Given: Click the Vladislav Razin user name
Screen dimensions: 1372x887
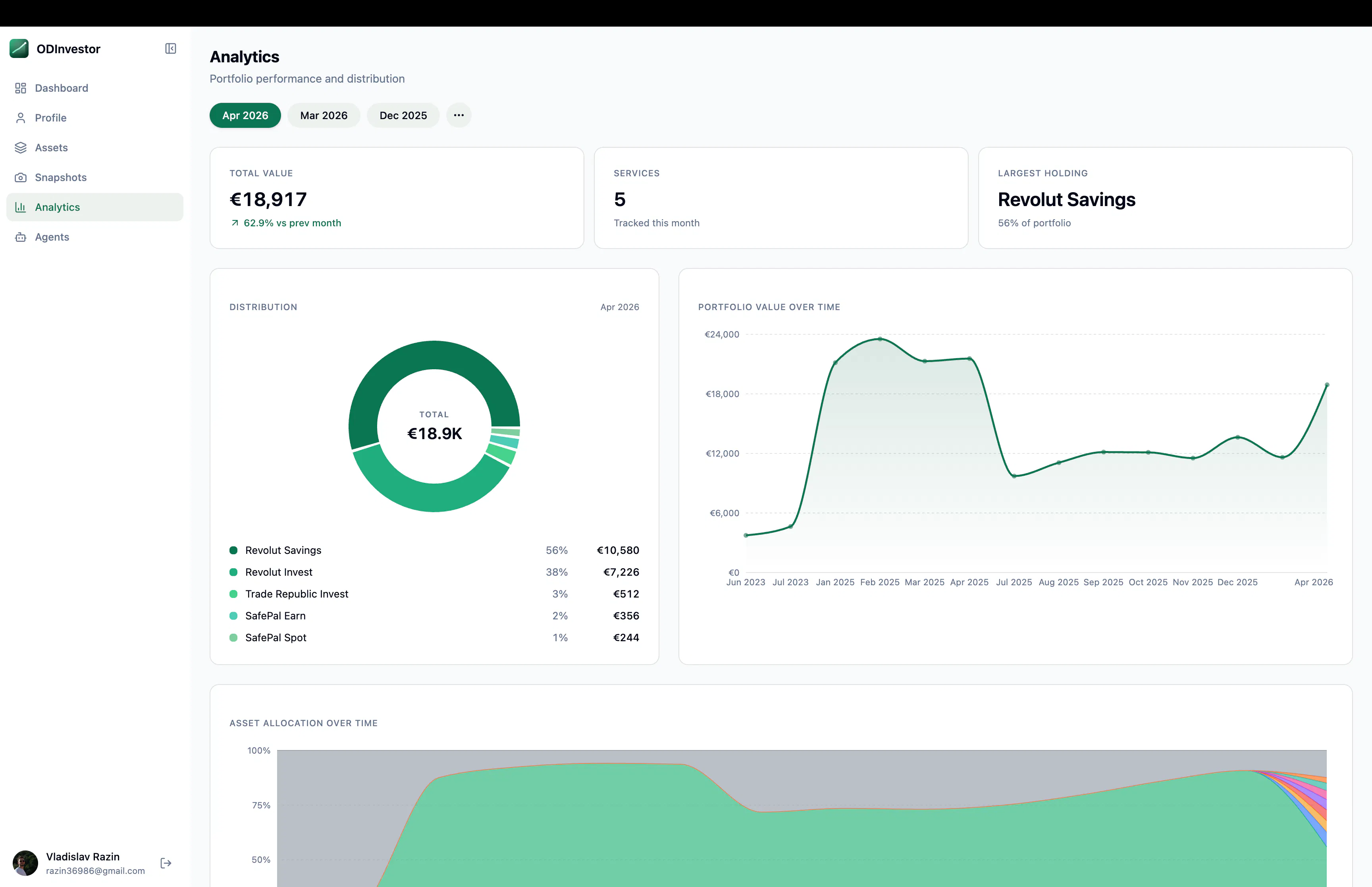Looking at the screenshot, I should [83, 856].
